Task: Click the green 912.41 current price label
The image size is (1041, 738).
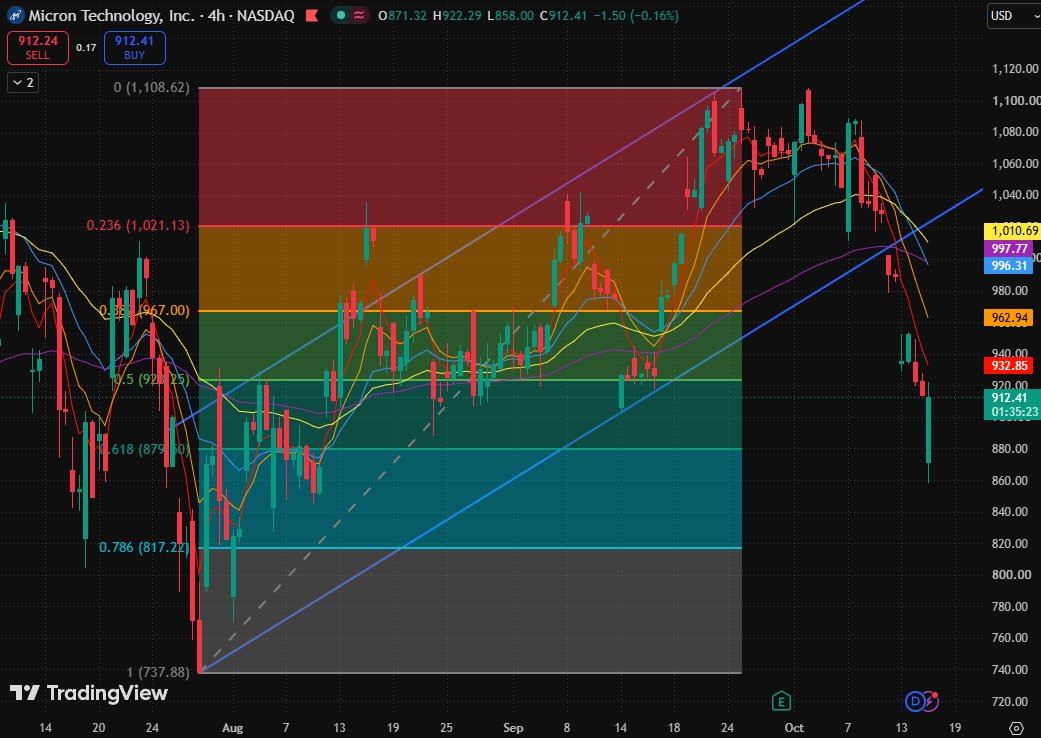Action: [x=1012, y=404]
